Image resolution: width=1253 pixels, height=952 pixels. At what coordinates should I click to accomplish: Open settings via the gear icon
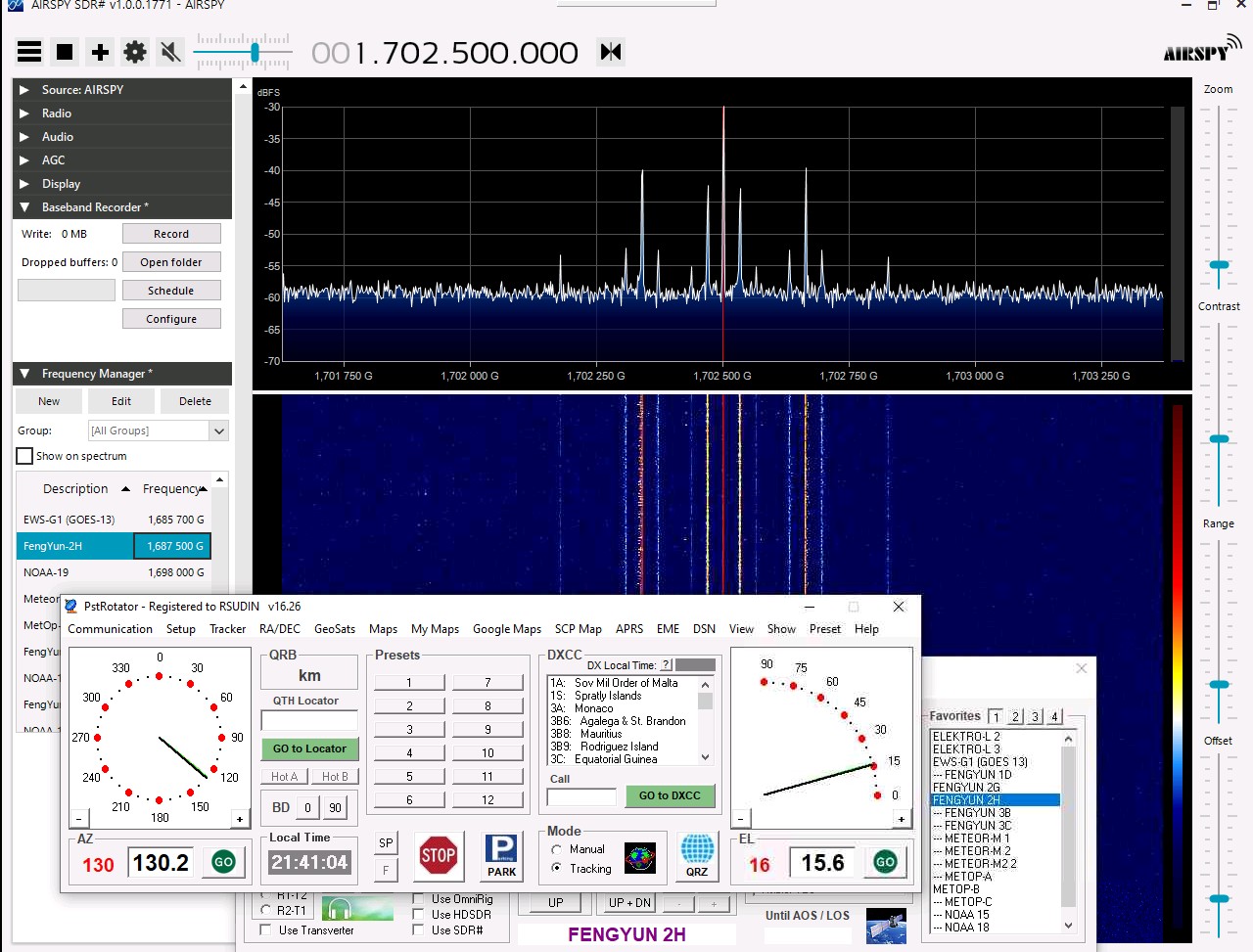point(135,52)
